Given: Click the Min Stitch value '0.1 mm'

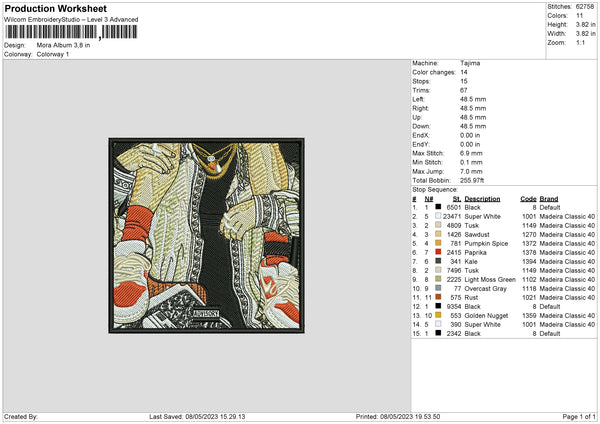Looking at the screenshot, I should [x=471, y=162].
